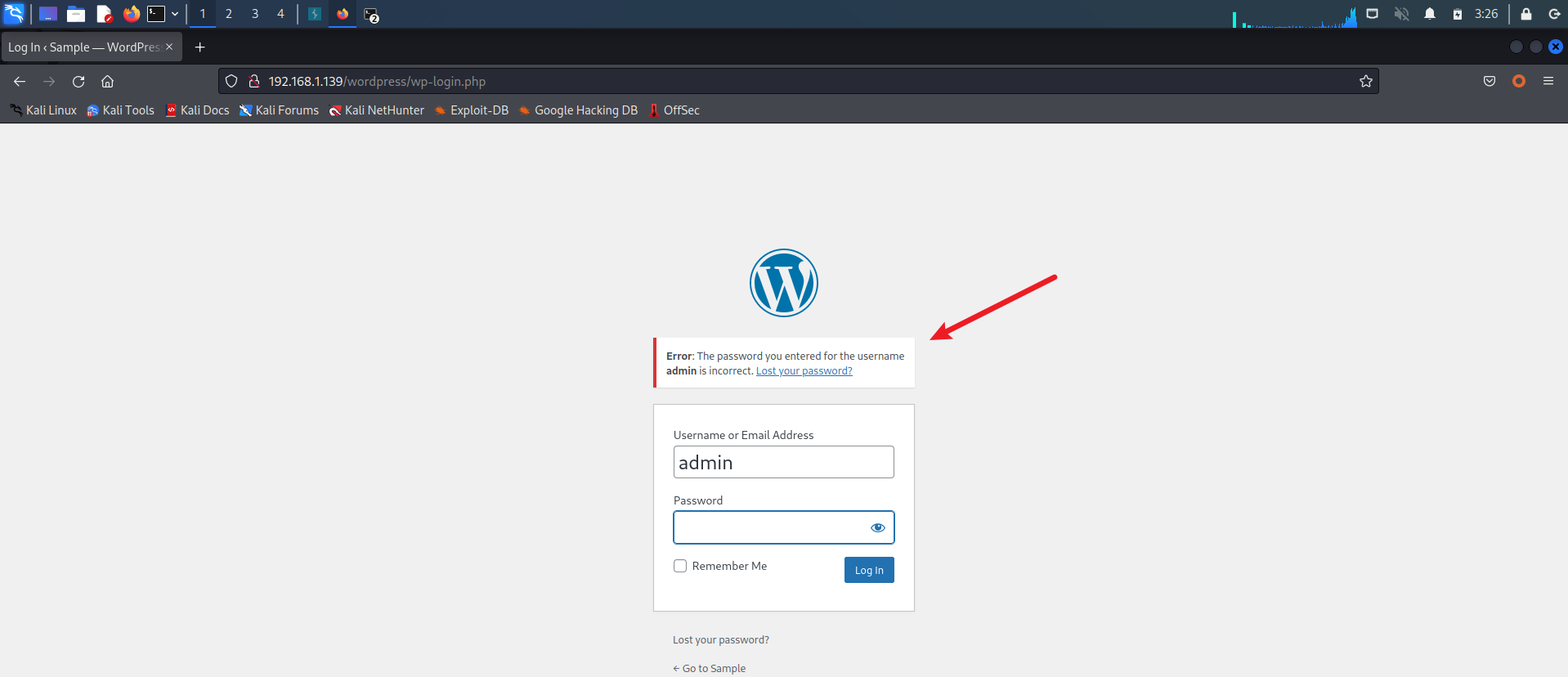Reload the current page
The height and width of the screenshot is (677, 1568).
tap(78, 82)
